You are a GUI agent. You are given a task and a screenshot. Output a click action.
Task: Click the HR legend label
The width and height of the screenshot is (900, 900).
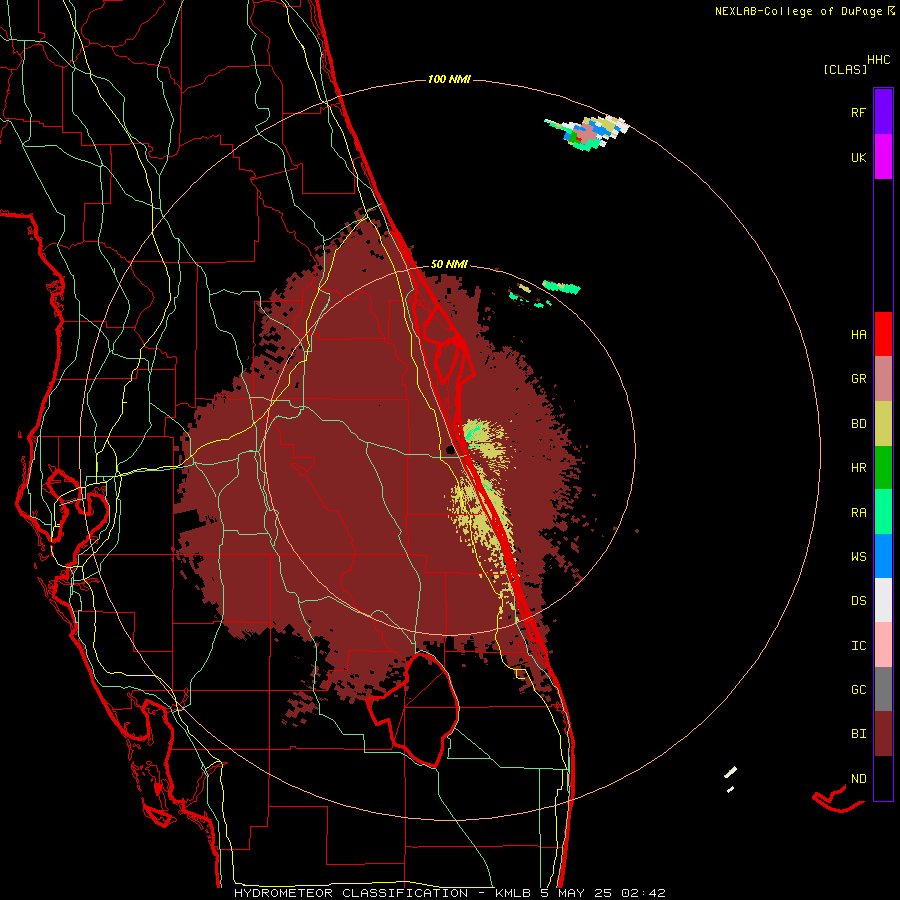click(859, 468)
